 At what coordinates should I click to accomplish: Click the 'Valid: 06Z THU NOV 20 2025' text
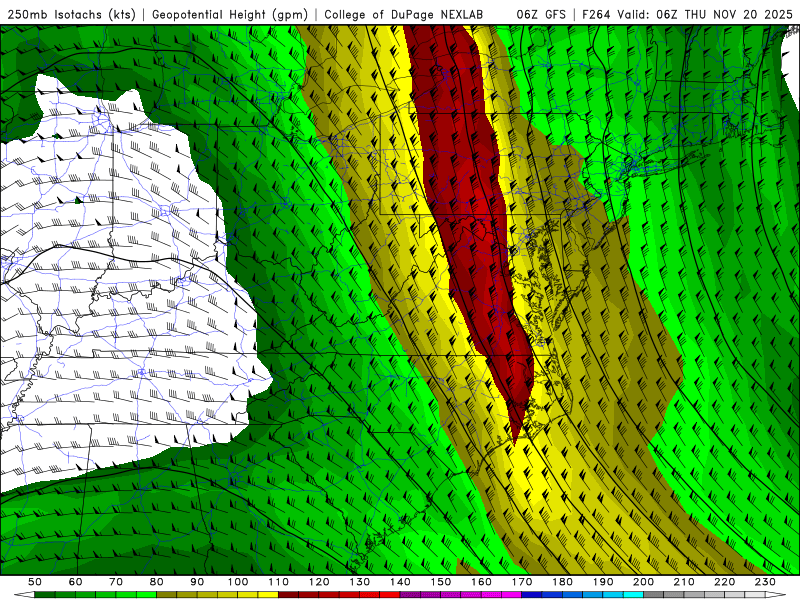click(705, 15)
